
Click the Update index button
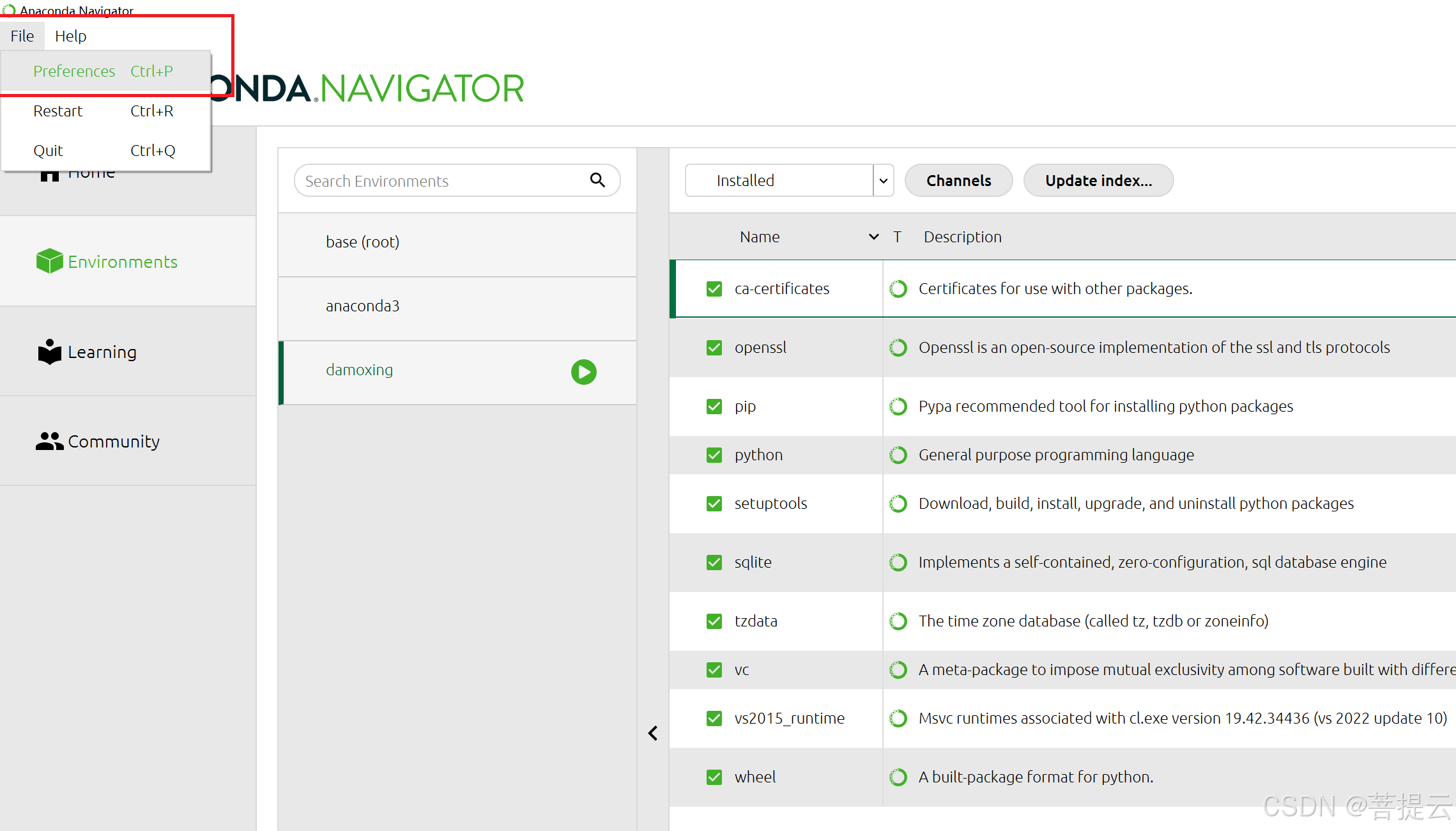point(1098,181)
